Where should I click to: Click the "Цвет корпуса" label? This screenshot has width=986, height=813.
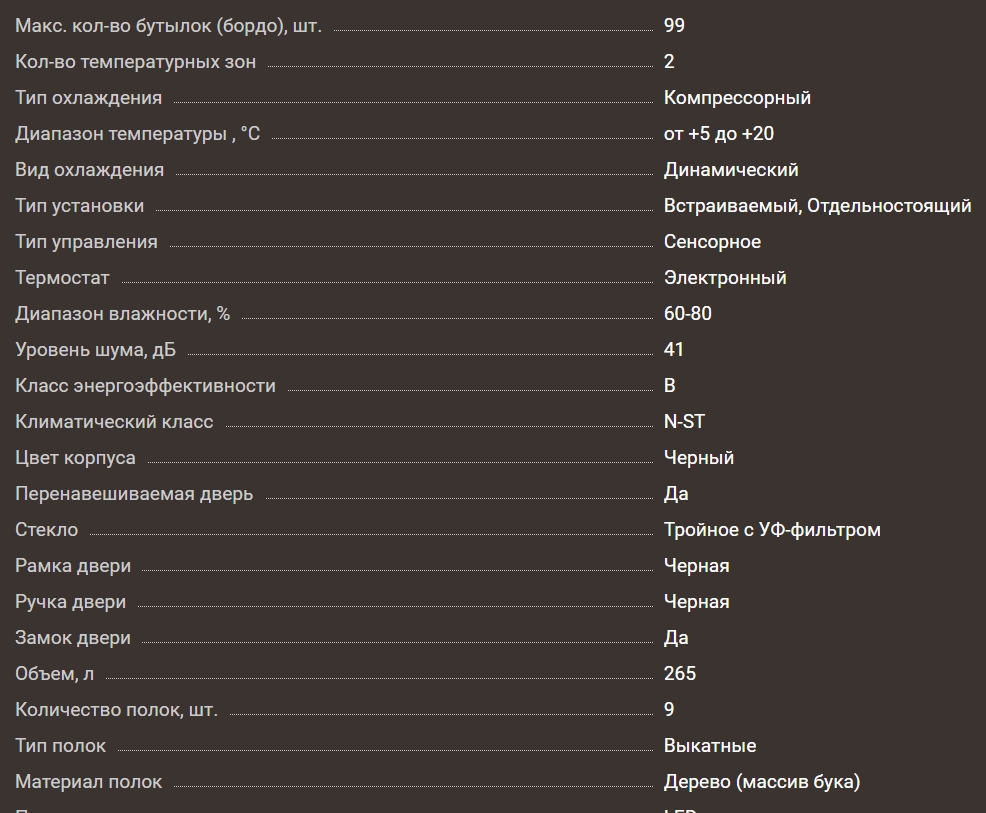[75, 458]
